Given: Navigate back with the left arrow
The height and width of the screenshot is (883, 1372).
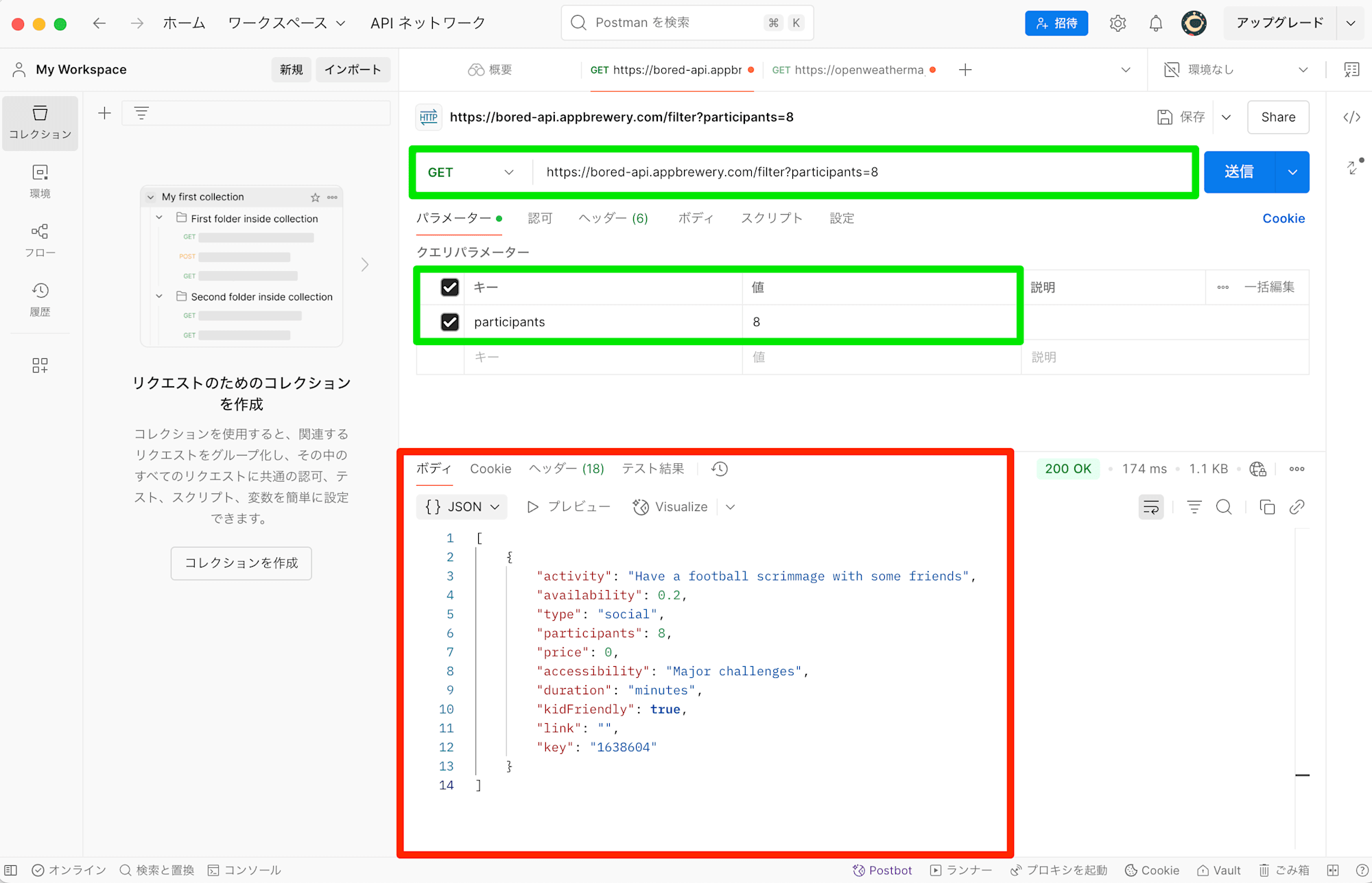Looking at the screenshot, I should 99,23.
